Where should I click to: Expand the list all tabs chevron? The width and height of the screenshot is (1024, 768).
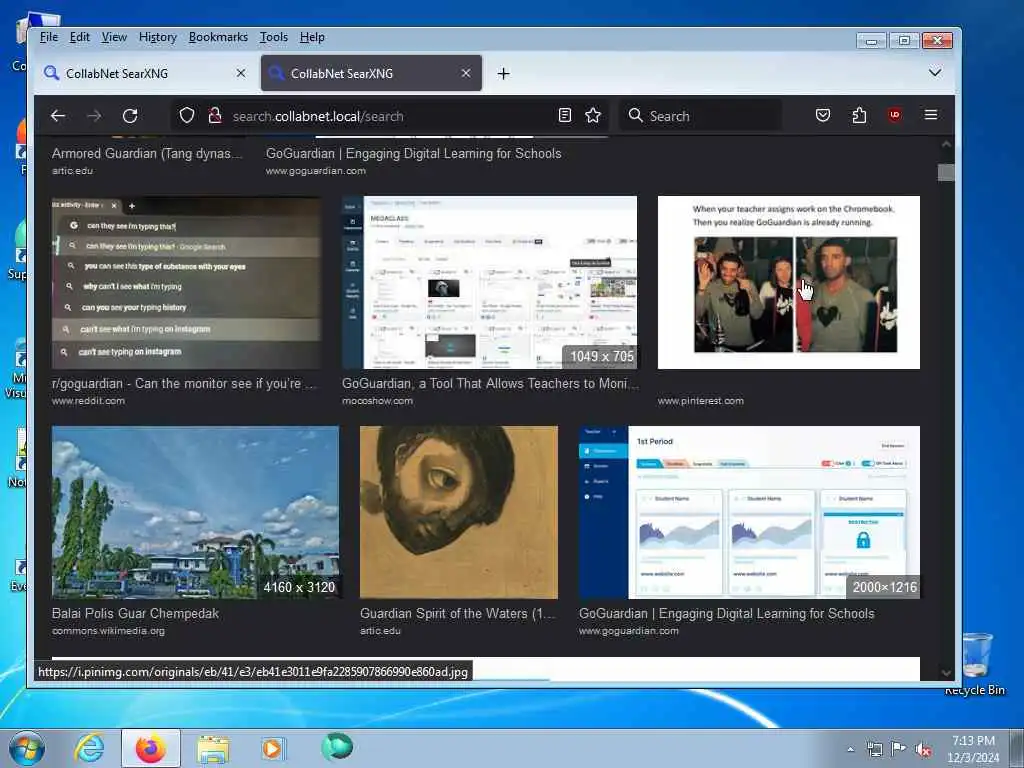pyautogui.click(x=935, y=72)
